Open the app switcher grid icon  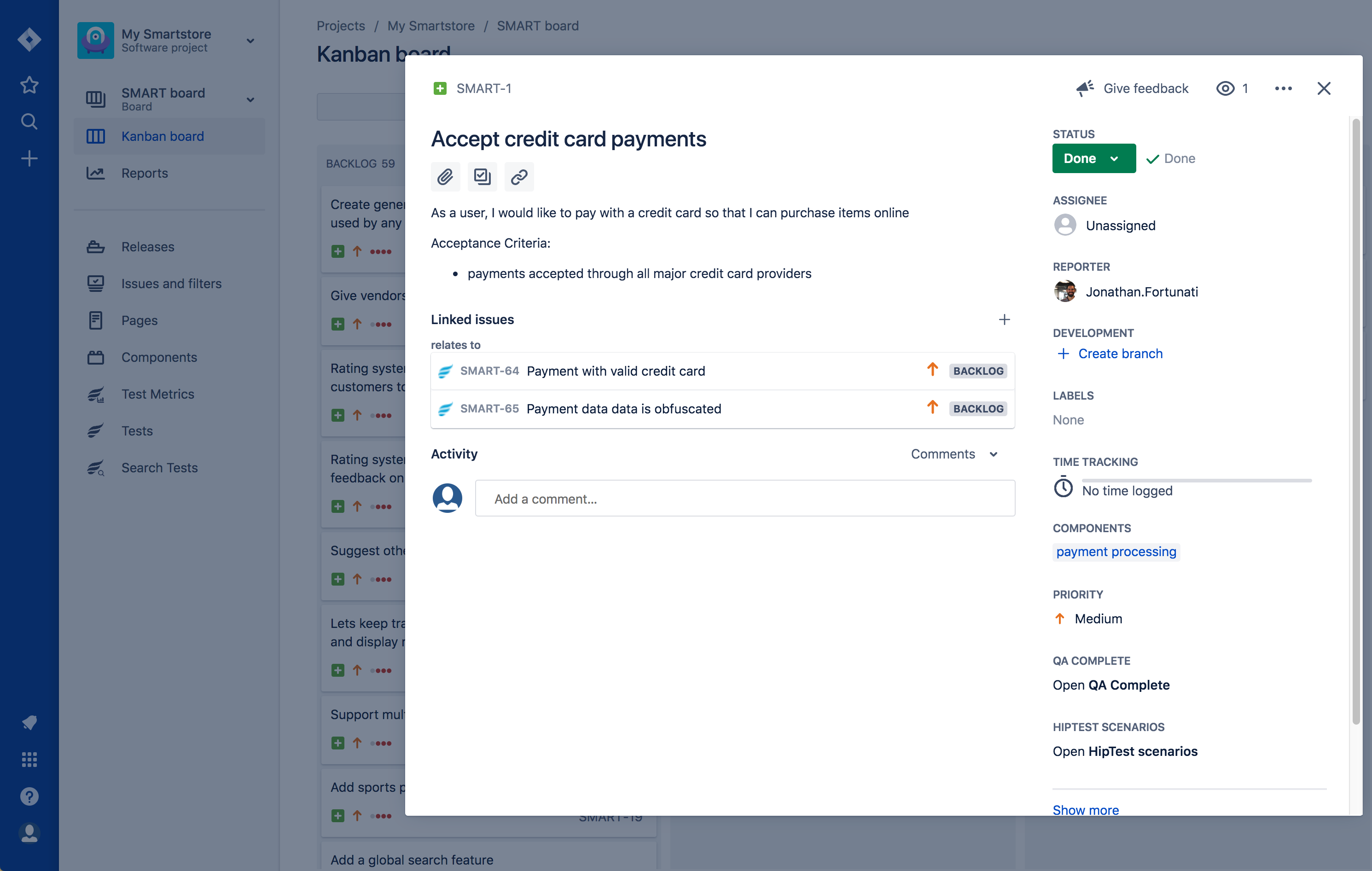click(29, 759)
